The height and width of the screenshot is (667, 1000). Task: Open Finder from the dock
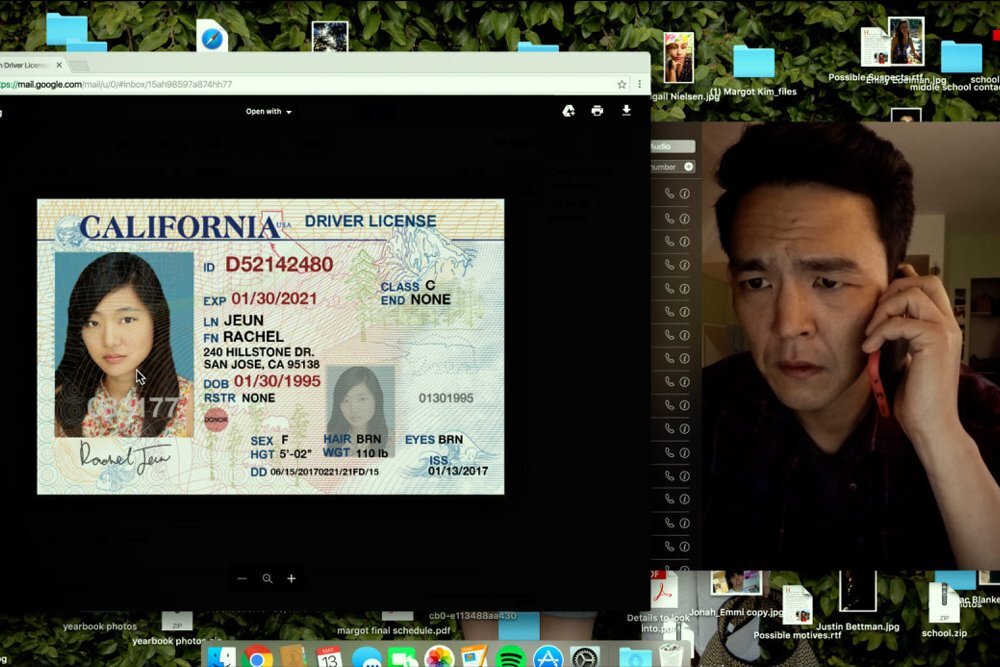[x=222, y=657]
